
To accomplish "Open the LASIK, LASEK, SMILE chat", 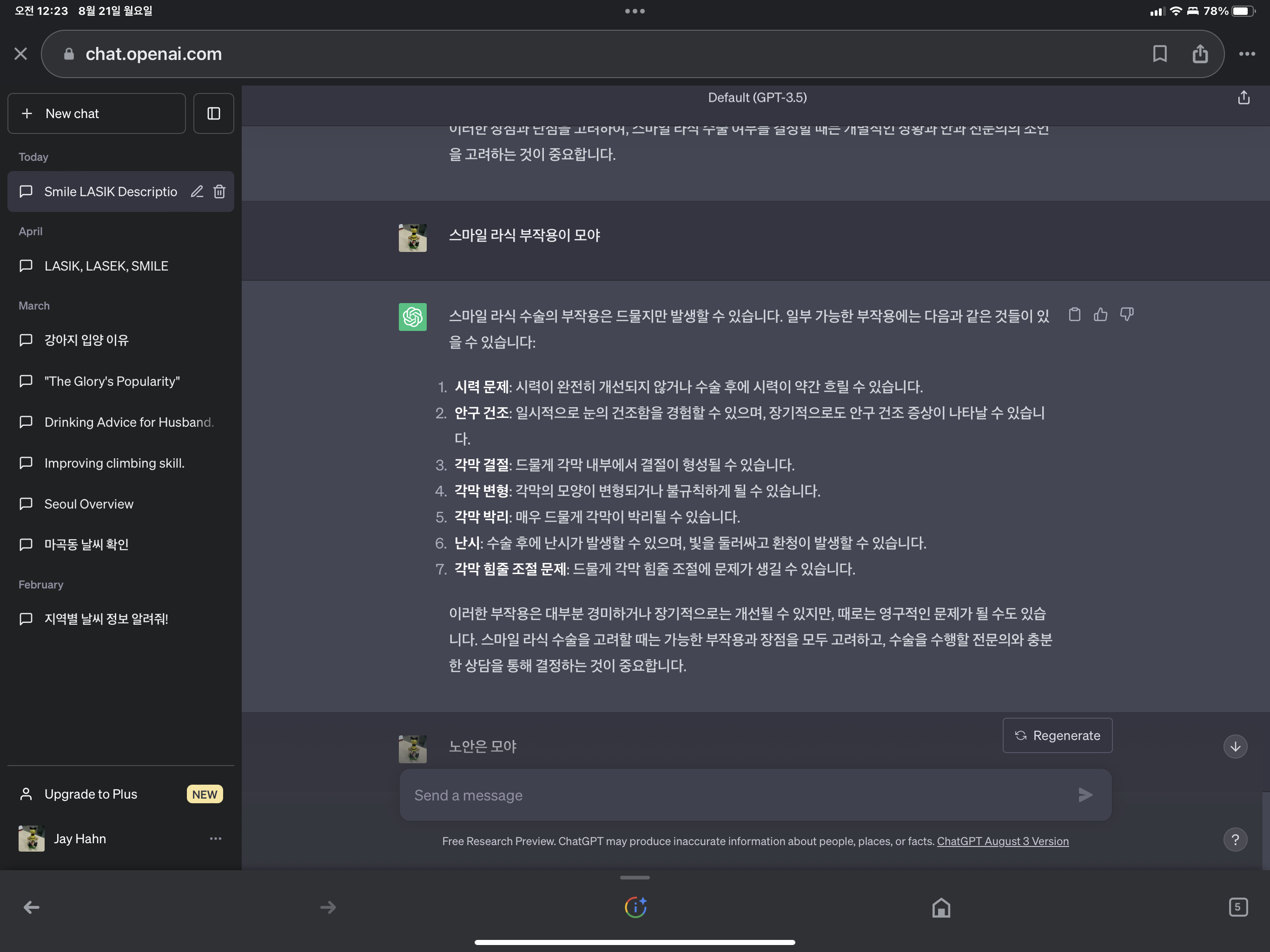I will pos(106,266).
